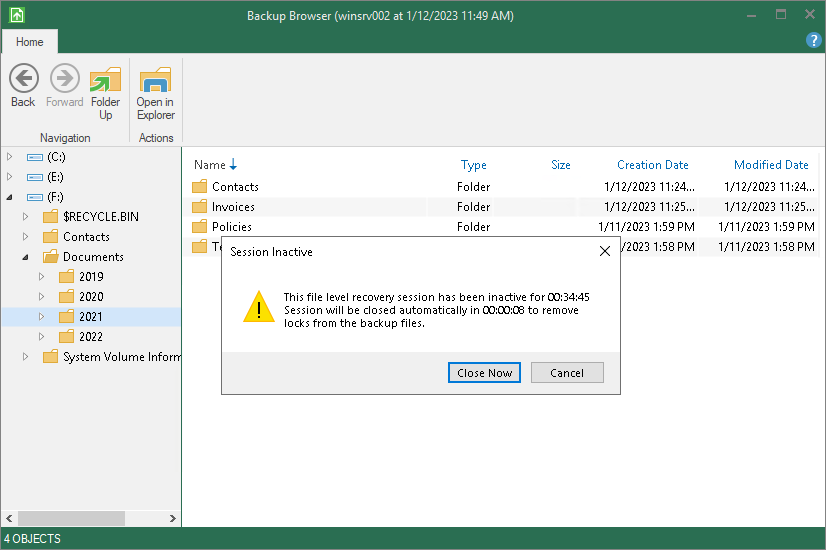Click the Folder Up icon
The image size is (826, 550).
[105, 80]
